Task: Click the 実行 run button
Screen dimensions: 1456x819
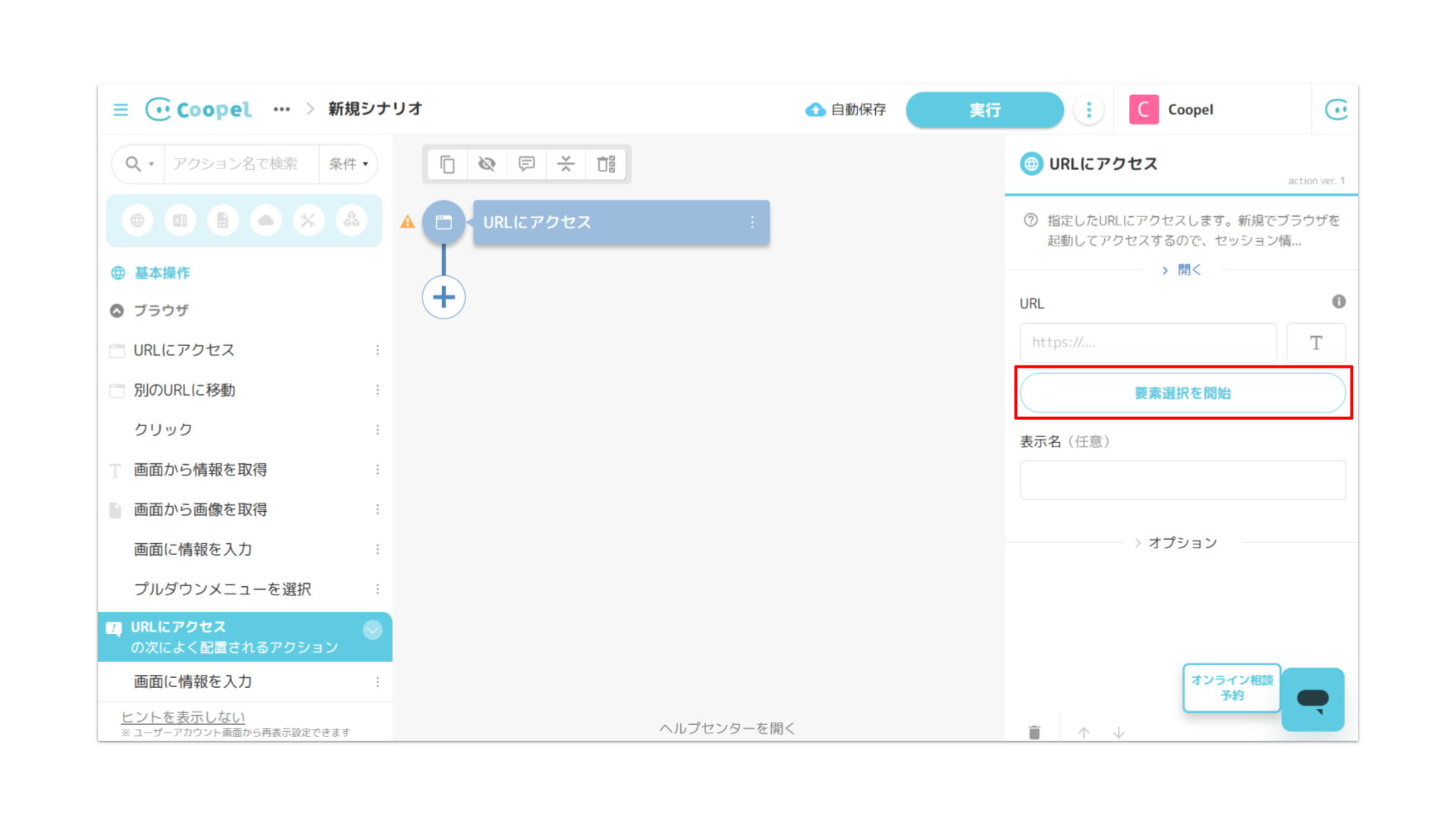Action: (984, 110)
